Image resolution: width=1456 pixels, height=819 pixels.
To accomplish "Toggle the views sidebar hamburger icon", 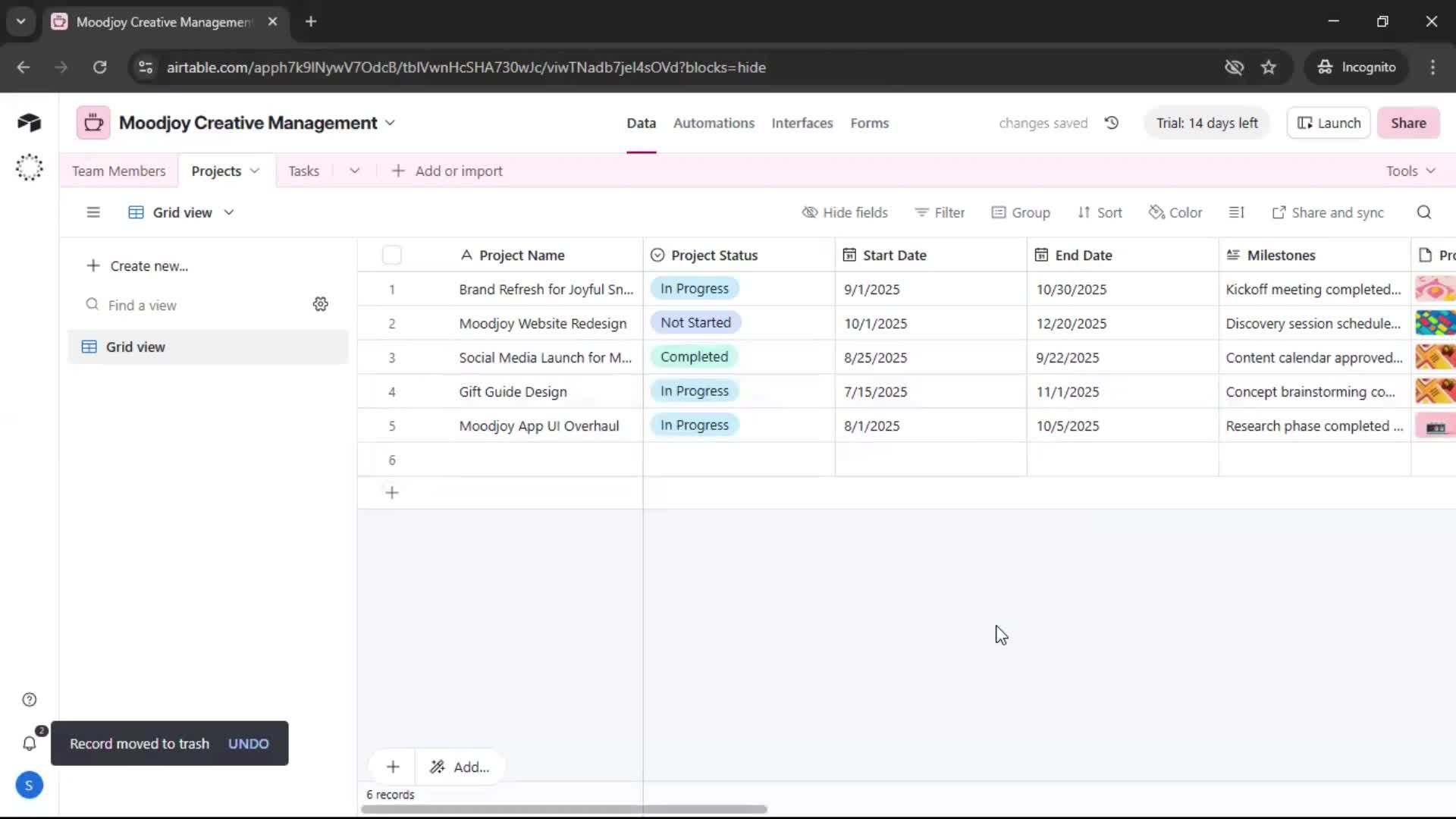I will pyautogui.click(x=93, y=212).
